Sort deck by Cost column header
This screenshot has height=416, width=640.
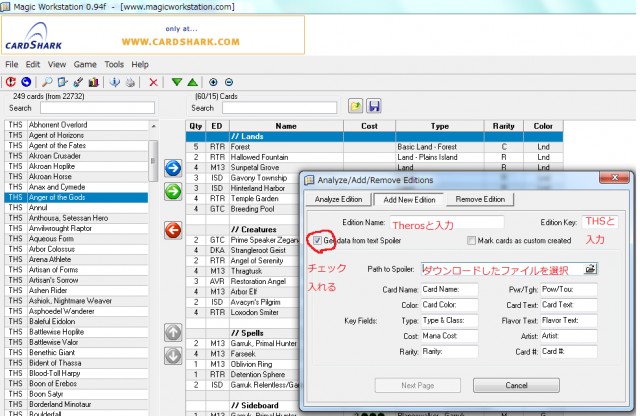click(x=369, y=126)
